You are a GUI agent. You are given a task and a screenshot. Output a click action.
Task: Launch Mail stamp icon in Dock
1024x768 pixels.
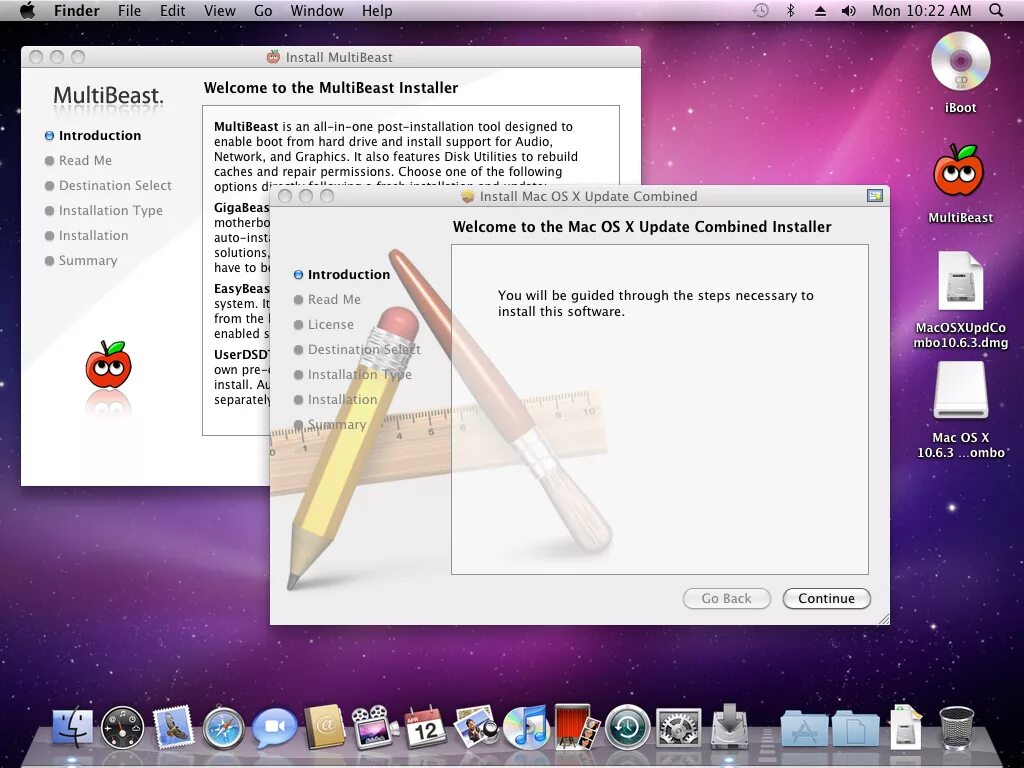pyautogui.click(x=173, y=727)
